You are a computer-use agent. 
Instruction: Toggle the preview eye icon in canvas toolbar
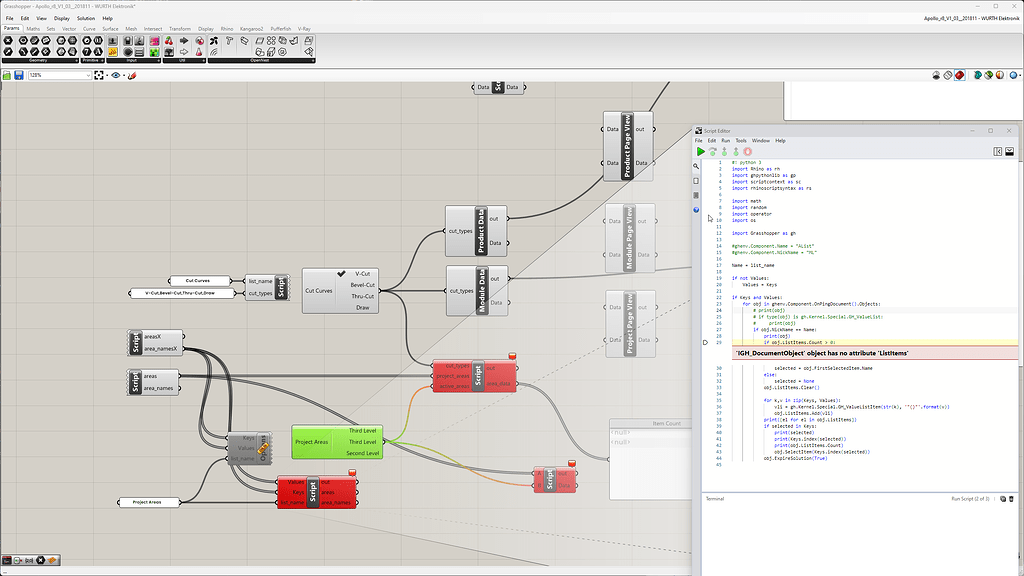click(x=116, y=75)
